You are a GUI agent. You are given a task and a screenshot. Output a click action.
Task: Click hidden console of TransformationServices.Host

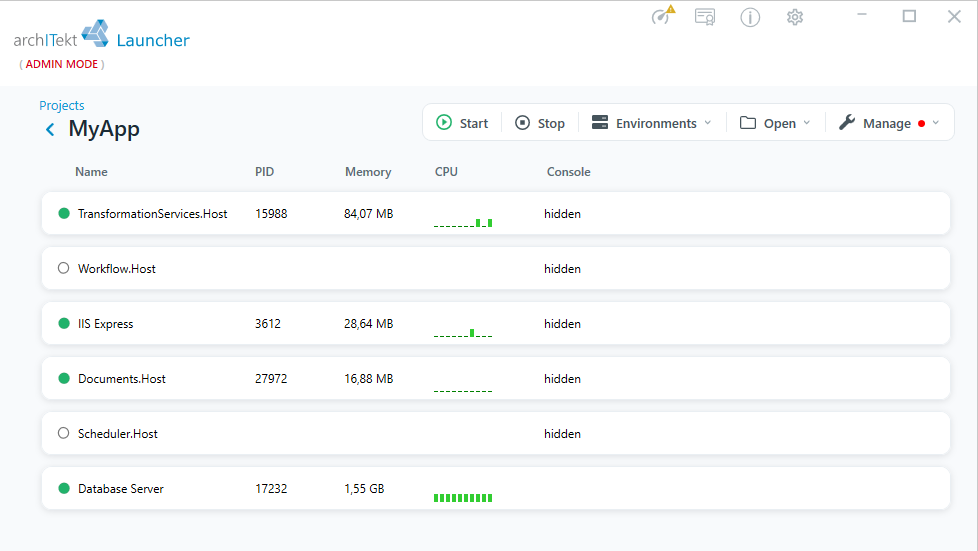[x=562, y=213]
